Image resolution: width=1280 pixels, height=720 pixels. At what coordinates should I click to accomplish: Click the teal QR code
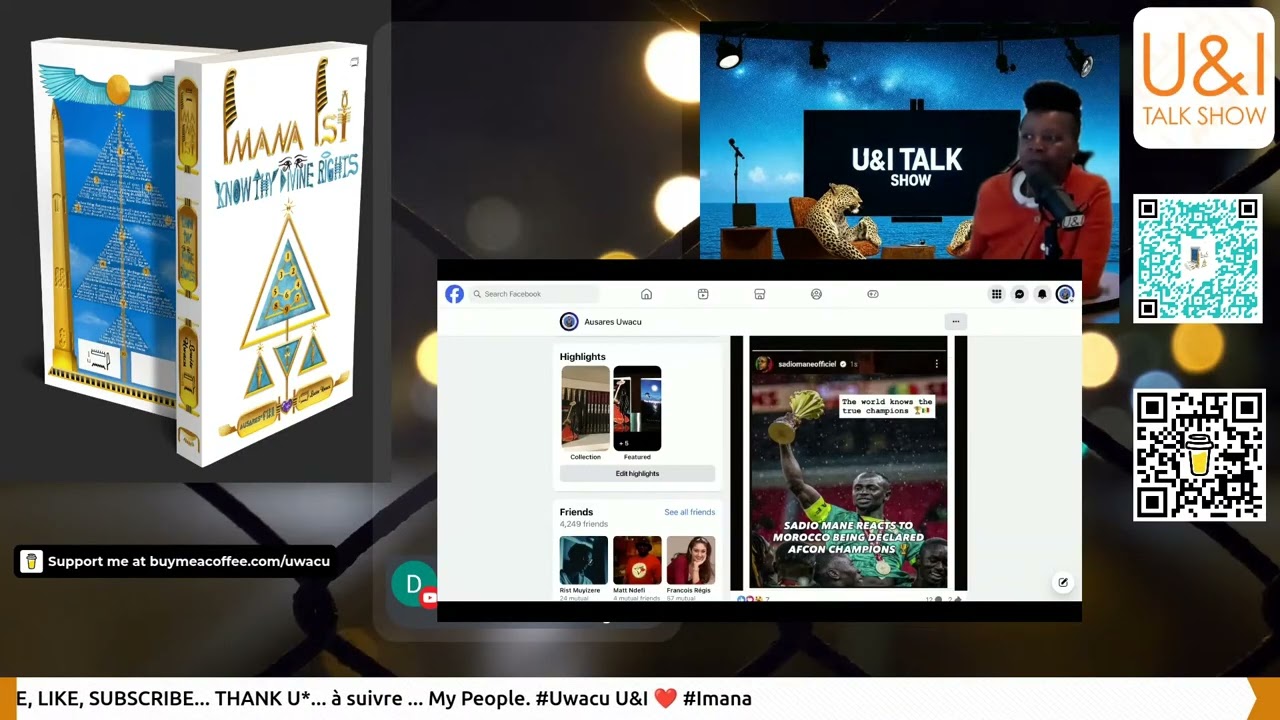click(x=1198, y=259)
